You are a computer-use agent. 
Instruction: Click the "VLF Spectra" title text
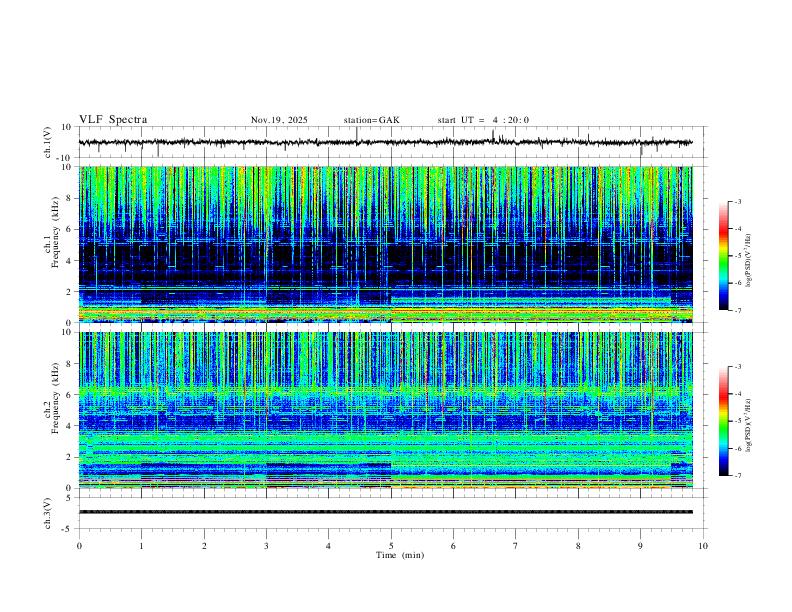[x=113, y=120]
